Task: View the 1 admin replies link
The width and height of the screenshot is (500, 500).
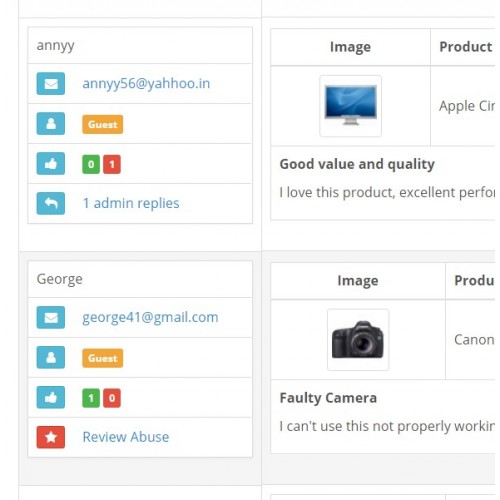Action: click(x=131, y=203)
